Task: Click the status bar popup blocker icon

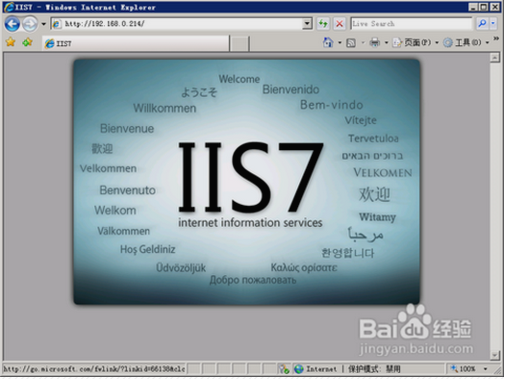Action: [x=284, y=369]
